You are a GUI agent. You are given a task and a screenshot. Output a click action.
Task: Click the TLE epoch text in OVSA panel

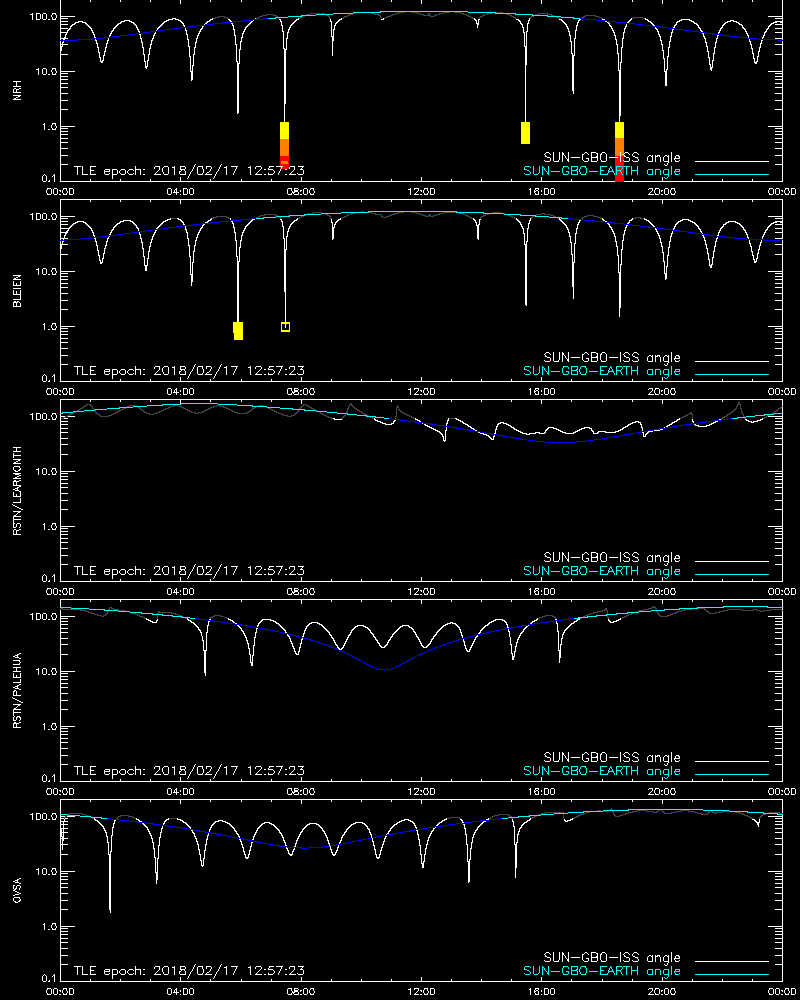189,971
